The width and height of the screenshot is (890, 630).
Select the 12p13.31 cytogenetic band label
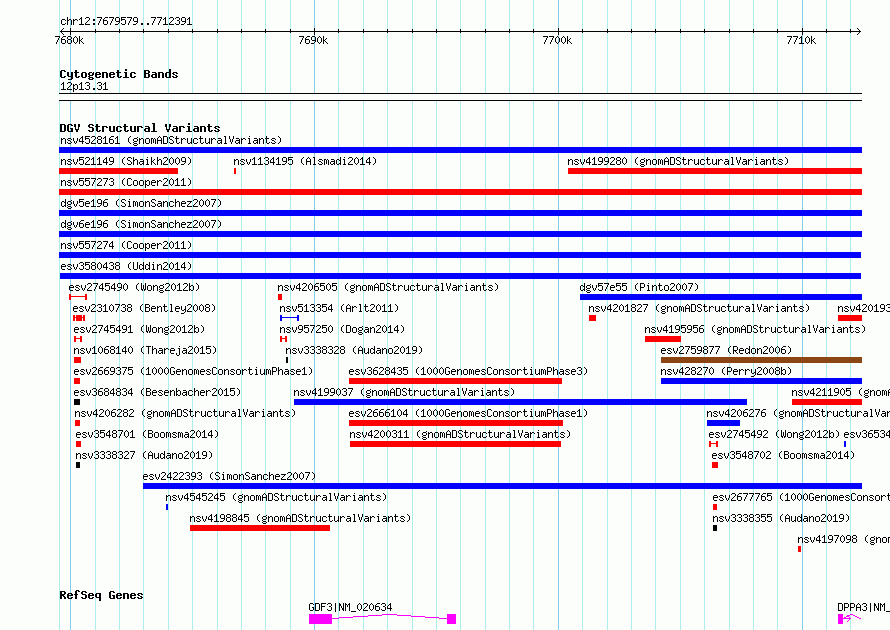pos(84,86)
